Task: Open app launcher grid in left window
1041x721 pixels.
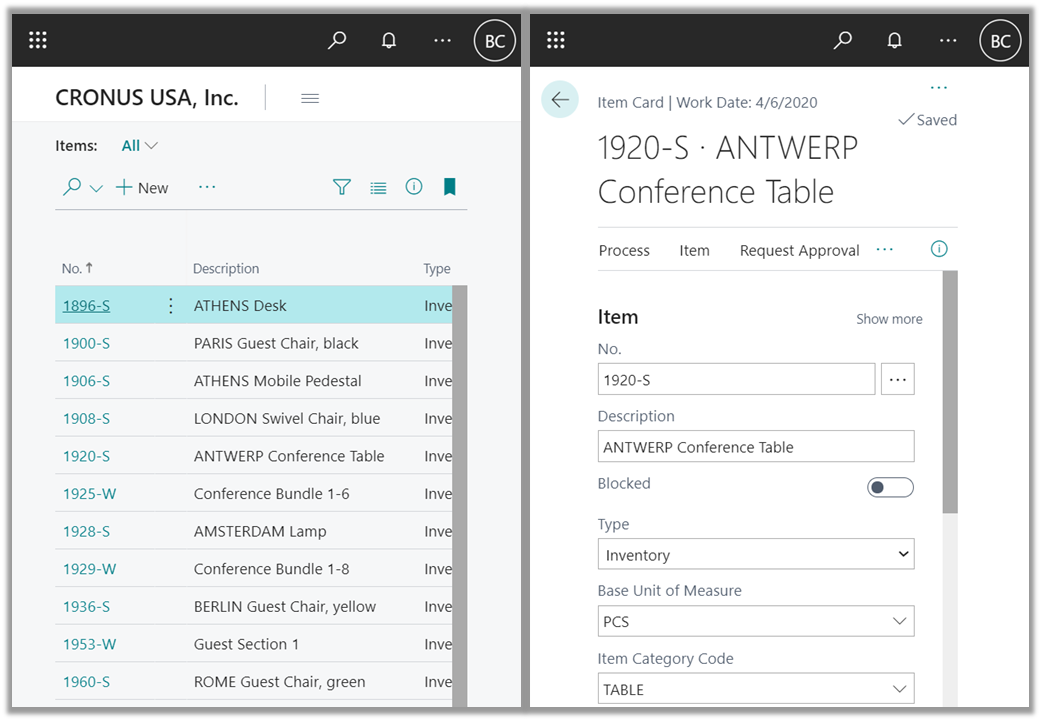Action: [x=38, y=40]
